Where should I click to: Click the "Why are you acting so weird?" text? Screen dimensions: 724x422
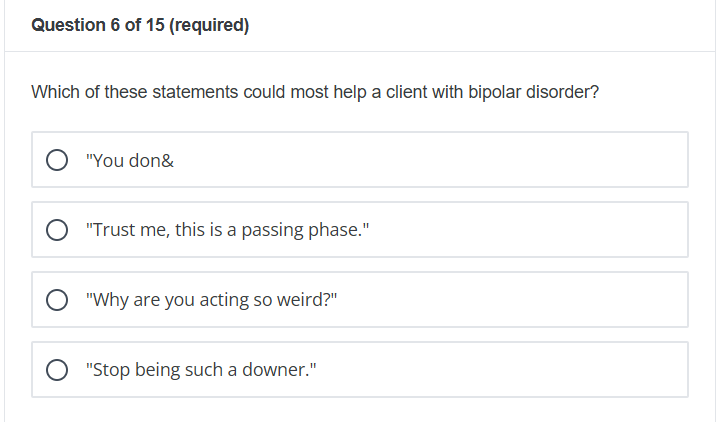tap(211, 300)
